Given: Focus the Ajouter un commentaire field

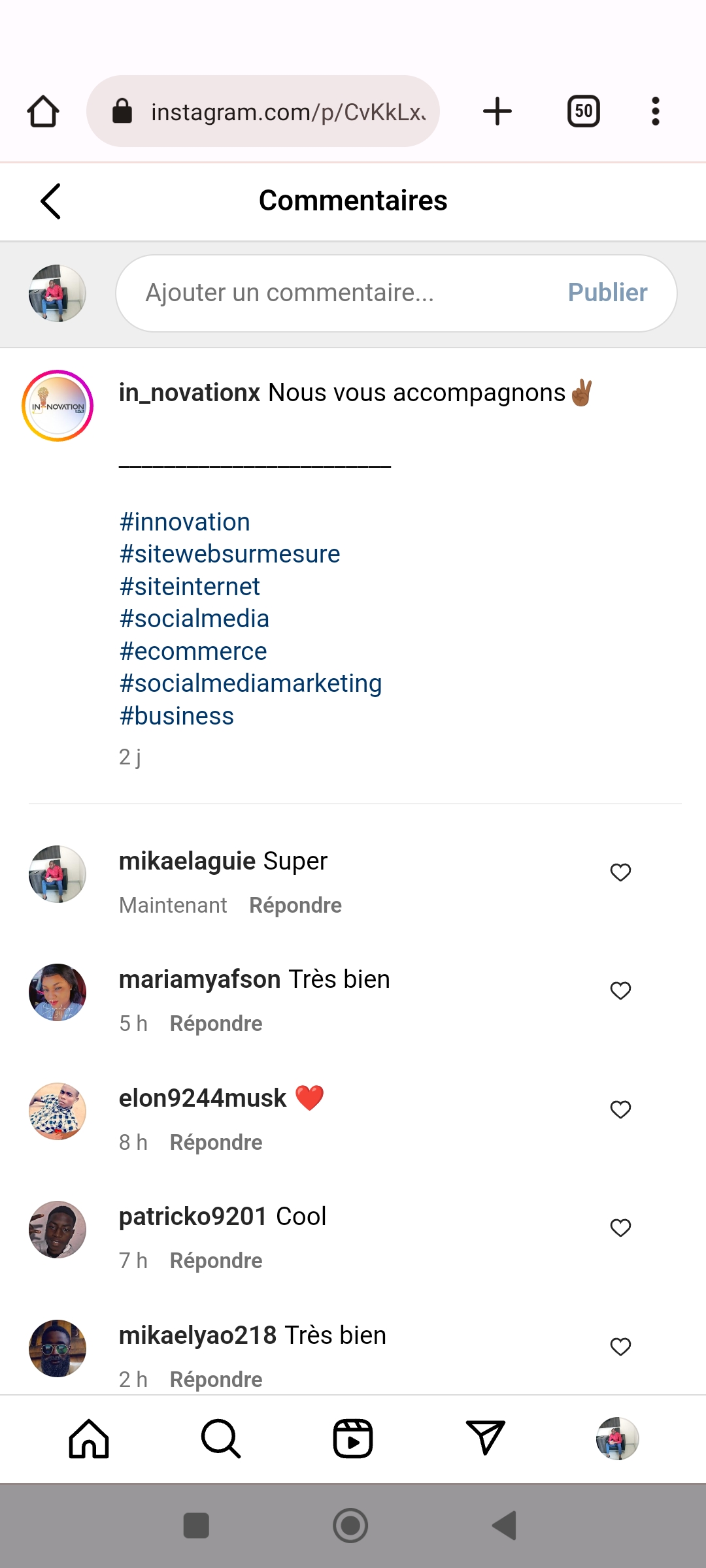Looking at the screenshot, I should (340, 293).
